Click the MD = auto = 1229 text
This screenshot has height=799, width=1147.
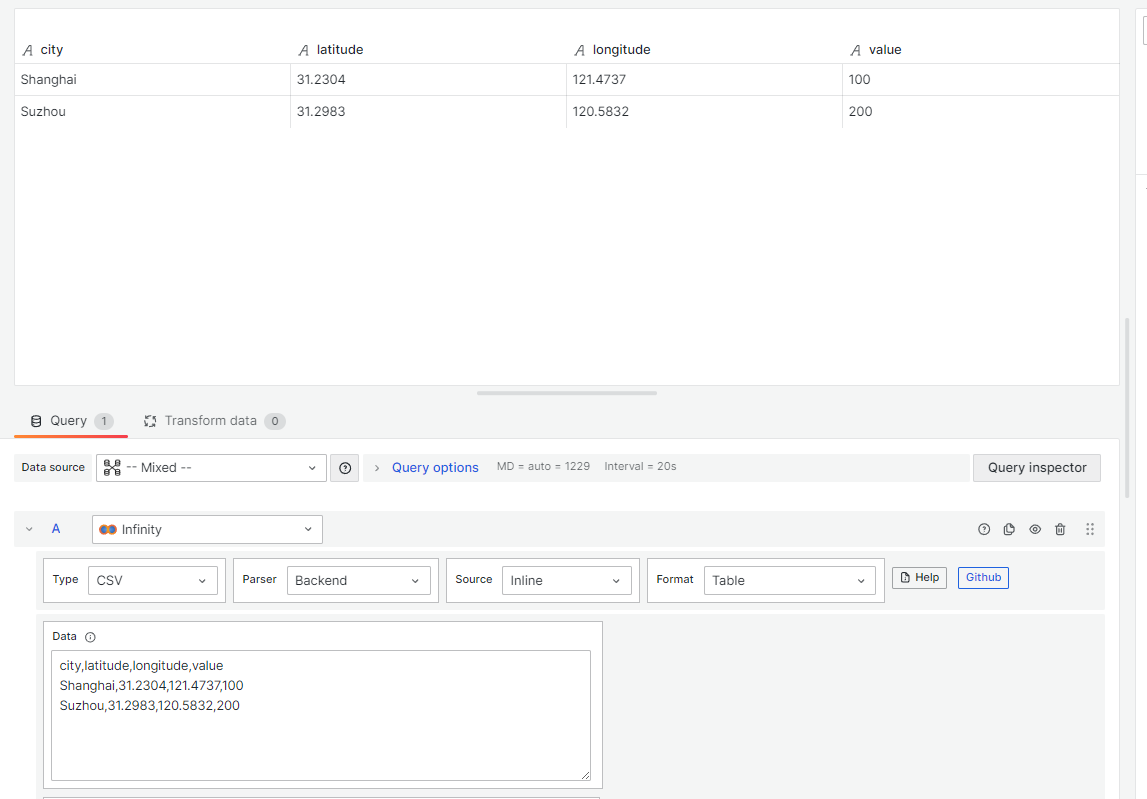[544, 466]
